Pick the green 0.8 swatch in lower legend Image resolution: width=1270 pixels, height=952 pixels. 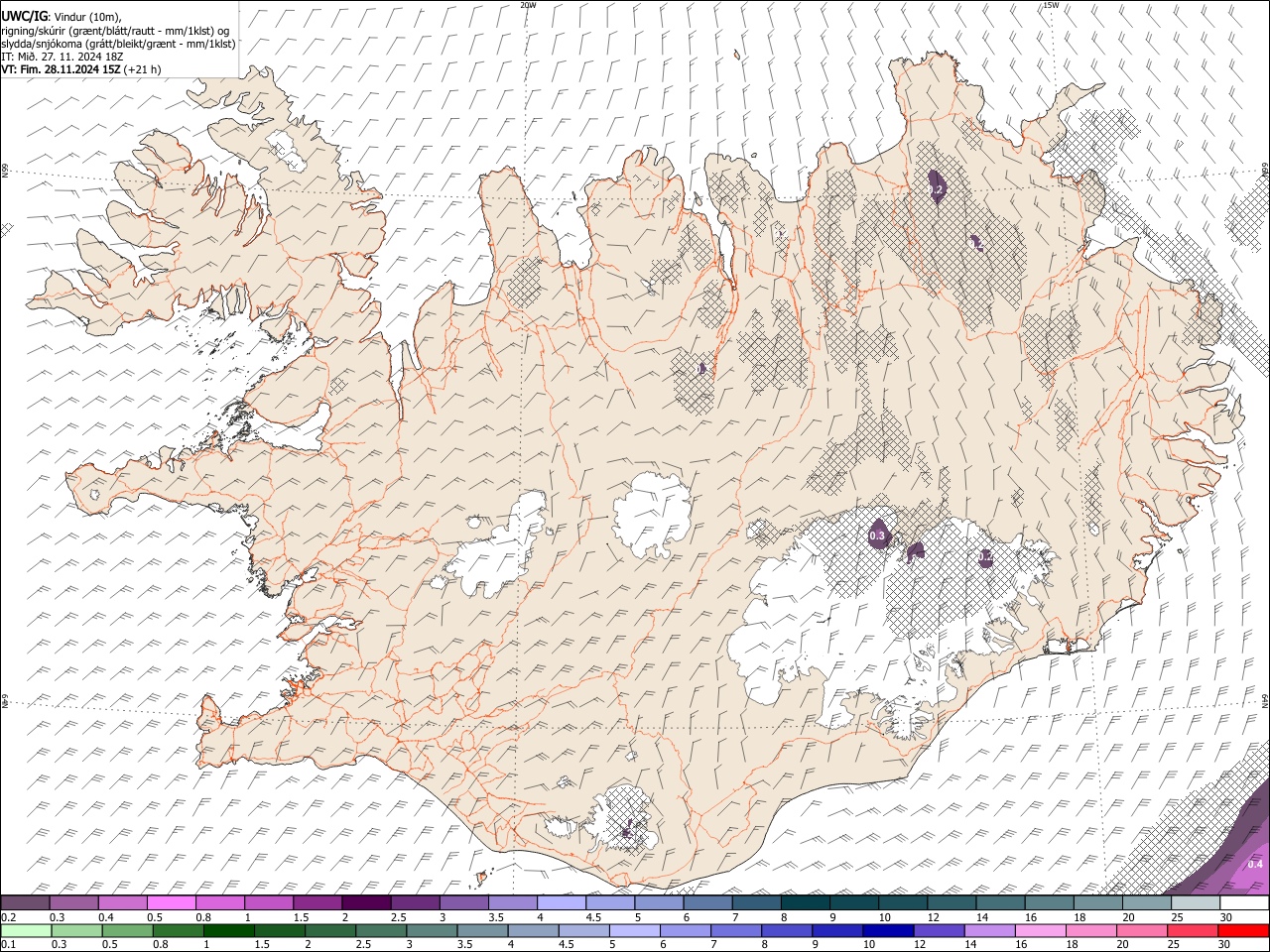click(x=179, y=930)
